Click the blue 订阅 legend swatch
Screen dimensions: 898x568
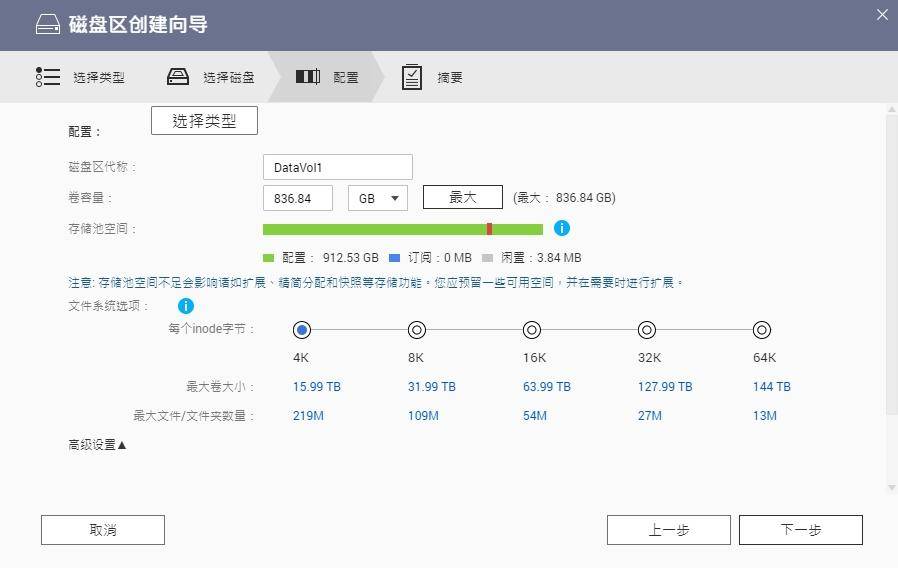[395, 258]
